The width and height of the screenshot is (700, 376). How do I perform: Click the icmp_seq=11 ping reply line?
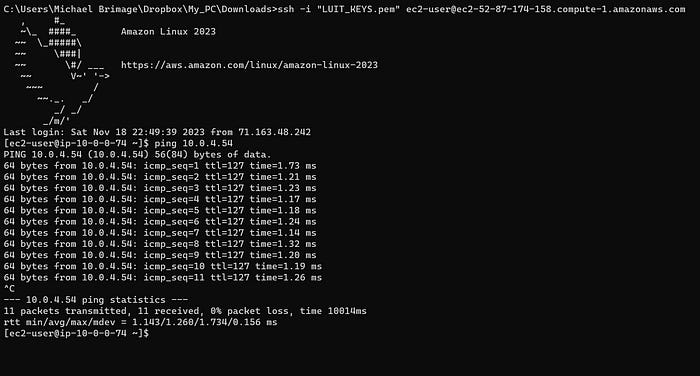tap(162, 277)
